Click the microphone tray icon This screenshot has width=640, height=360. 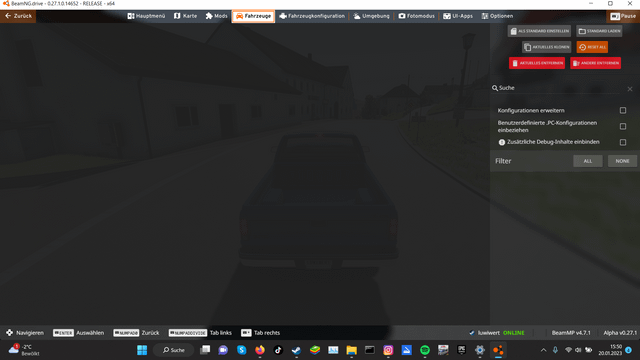(x=556, y=350)
